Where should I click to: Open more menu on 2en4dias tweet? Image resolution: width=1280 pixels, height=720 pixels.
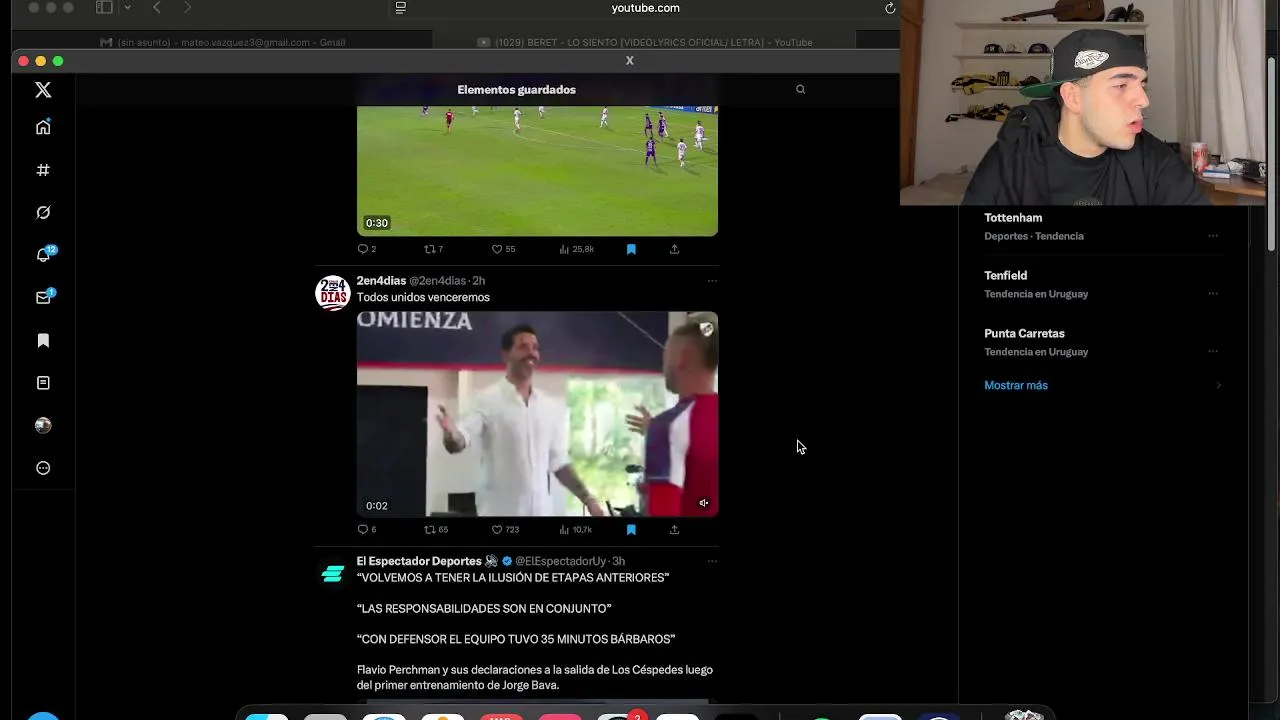pyautogui.click(x=712, y=281)
